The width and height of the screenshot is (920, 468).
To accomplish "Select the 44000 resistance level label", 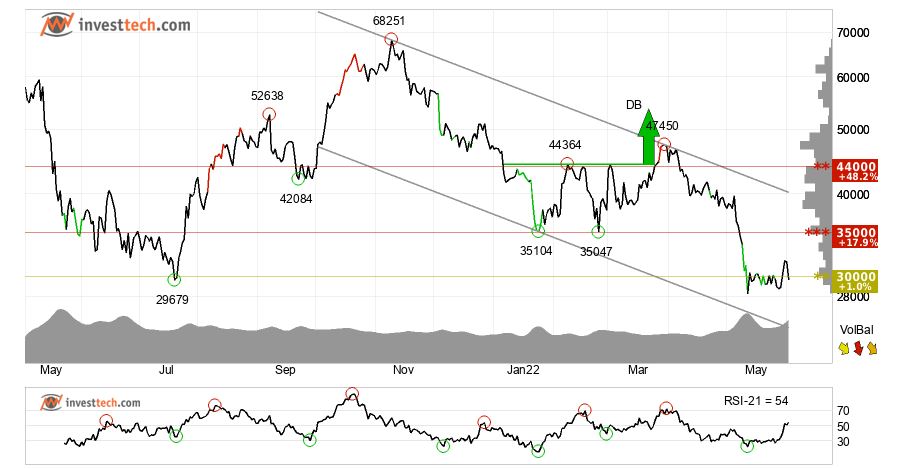I will [857, 171].
